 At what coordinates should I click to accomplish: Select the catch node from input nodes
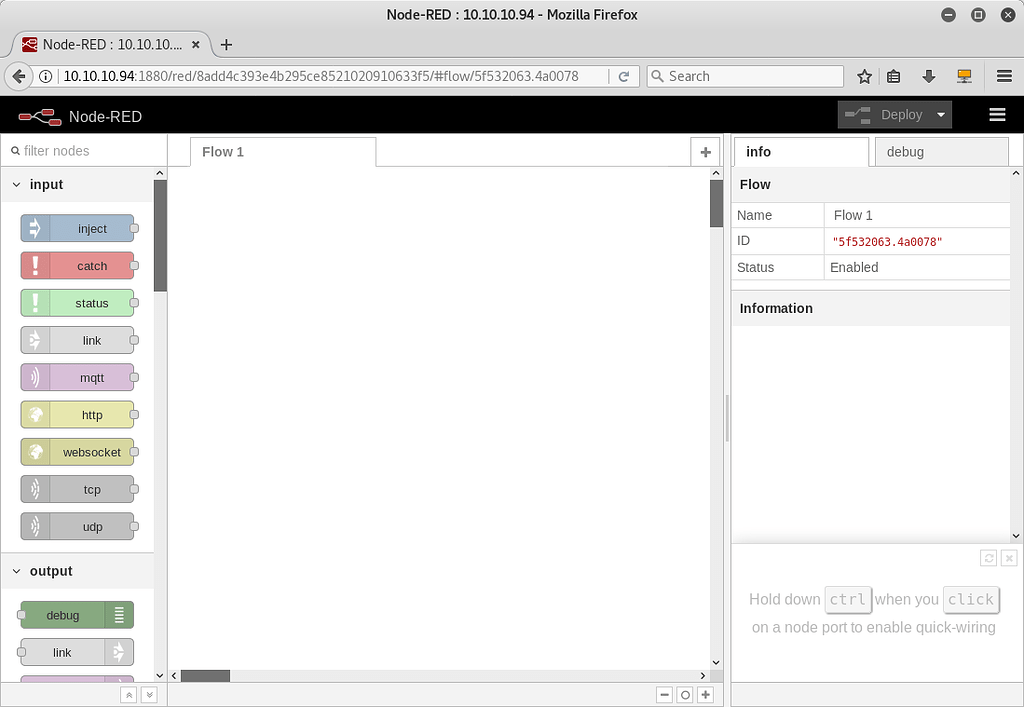click(x=77, y=265)
